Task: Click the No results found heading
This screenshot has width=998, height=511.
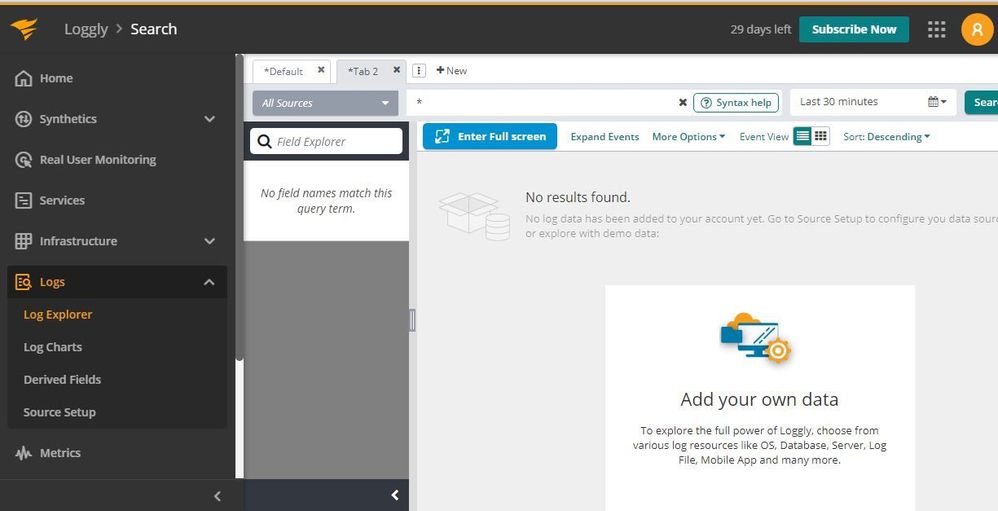Action: [578, 197]
